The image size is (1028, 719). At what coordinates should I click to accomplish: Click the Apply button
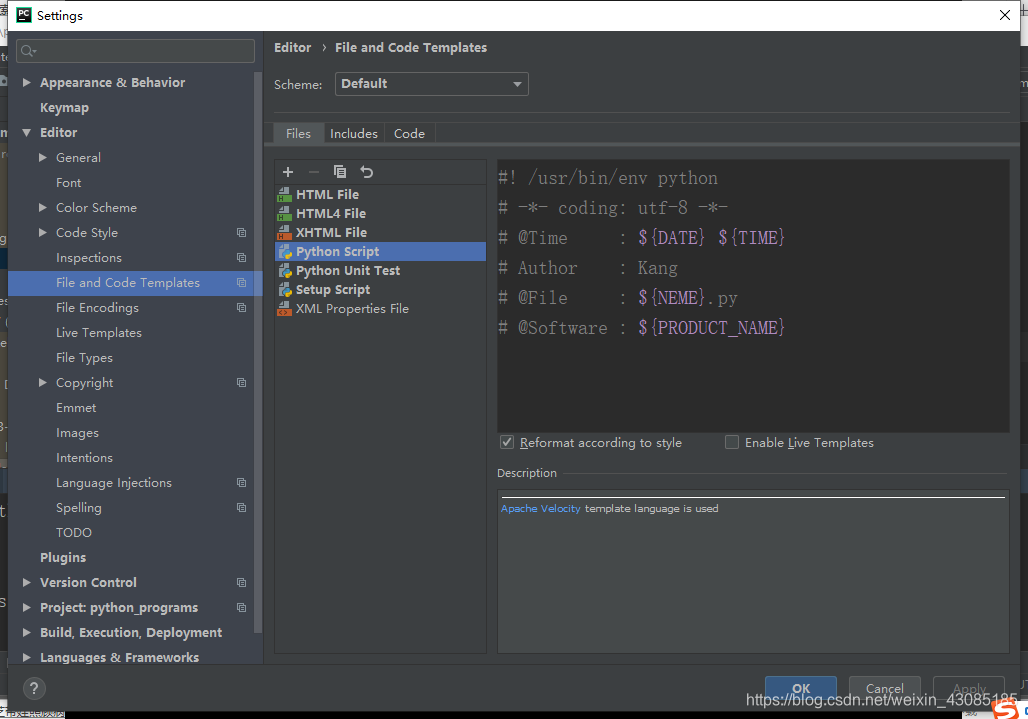click(x=969, y=688)
